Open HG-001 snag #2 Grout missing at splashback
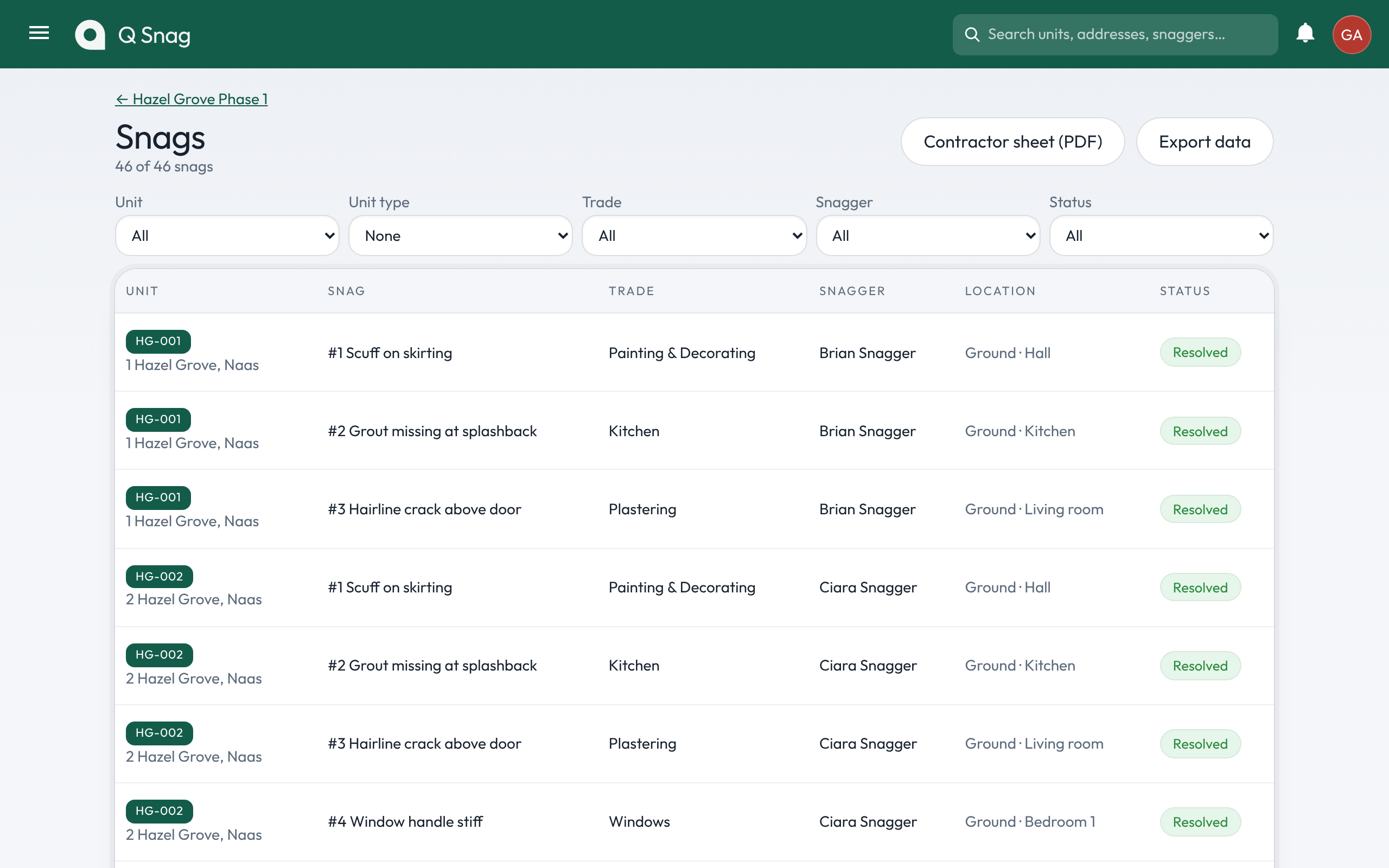 click(432, 431)
